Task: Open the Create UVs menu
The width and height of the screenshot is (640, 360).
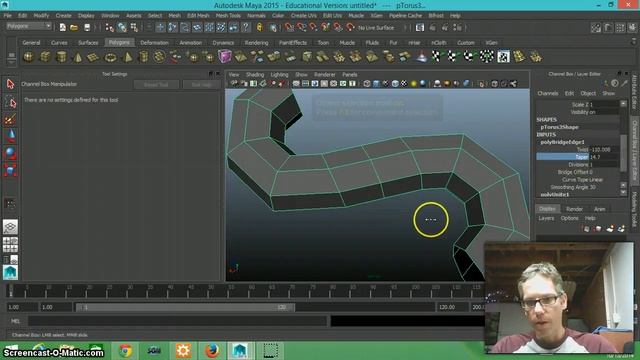Action: (x=303, y=16)
